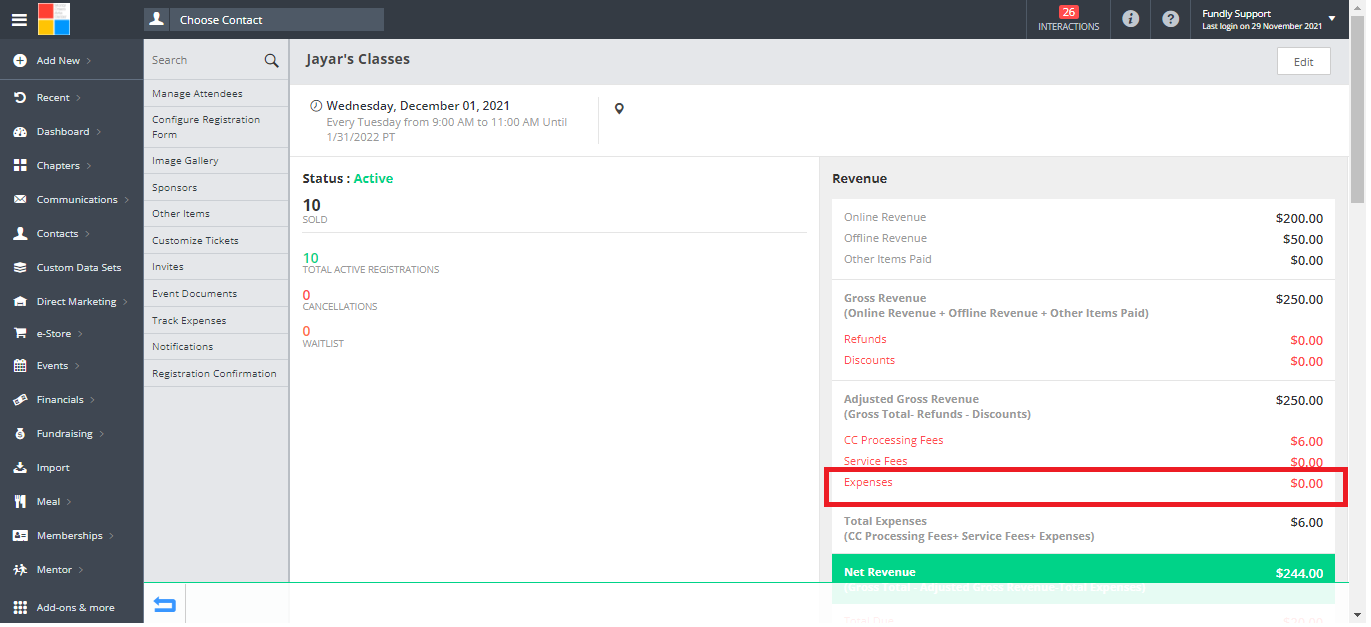Click the Financials money icon
Image resolution: width=1371 pixels, height=627 pixels.
tap(20, 400)
